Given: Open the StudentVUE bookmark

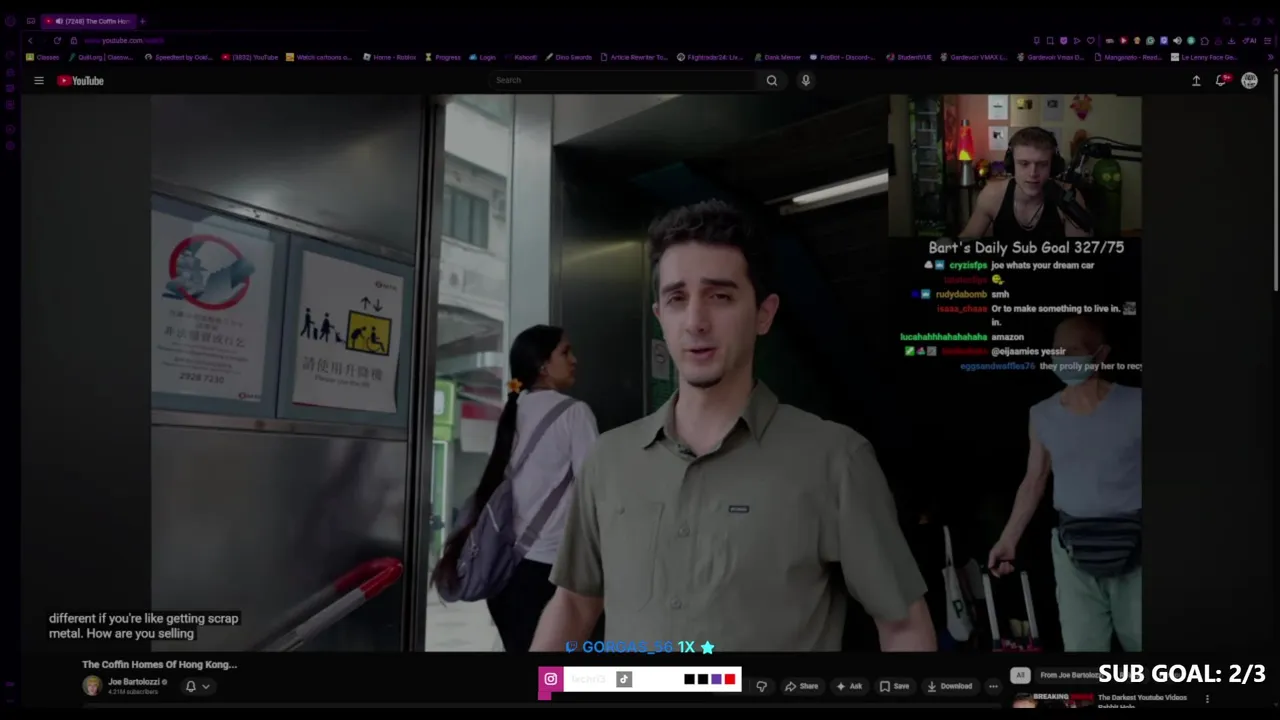Looking at the screenshot, I should pos(909,57).
